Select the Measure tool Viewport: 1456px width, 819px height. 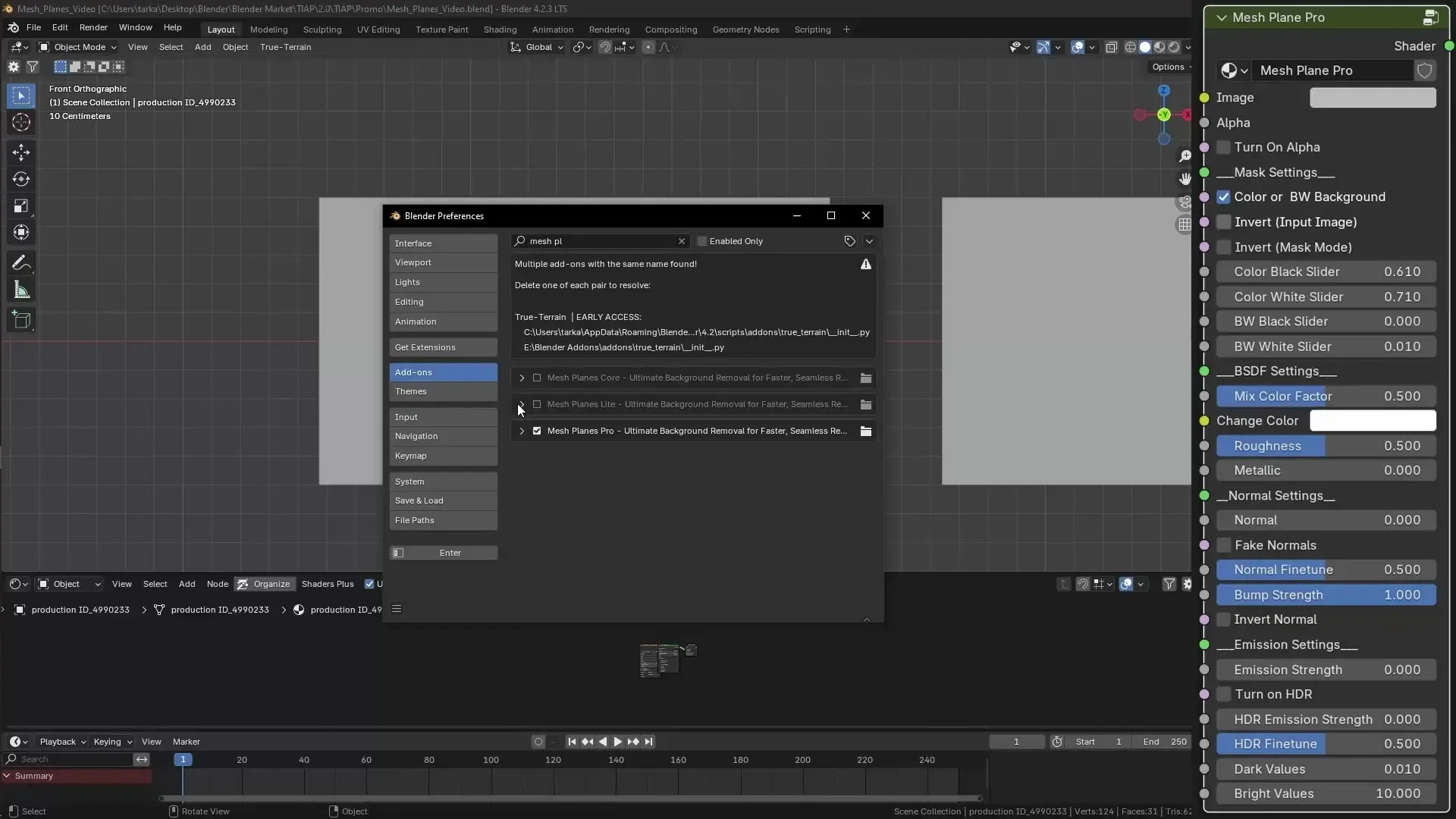[x=21, y=290]
